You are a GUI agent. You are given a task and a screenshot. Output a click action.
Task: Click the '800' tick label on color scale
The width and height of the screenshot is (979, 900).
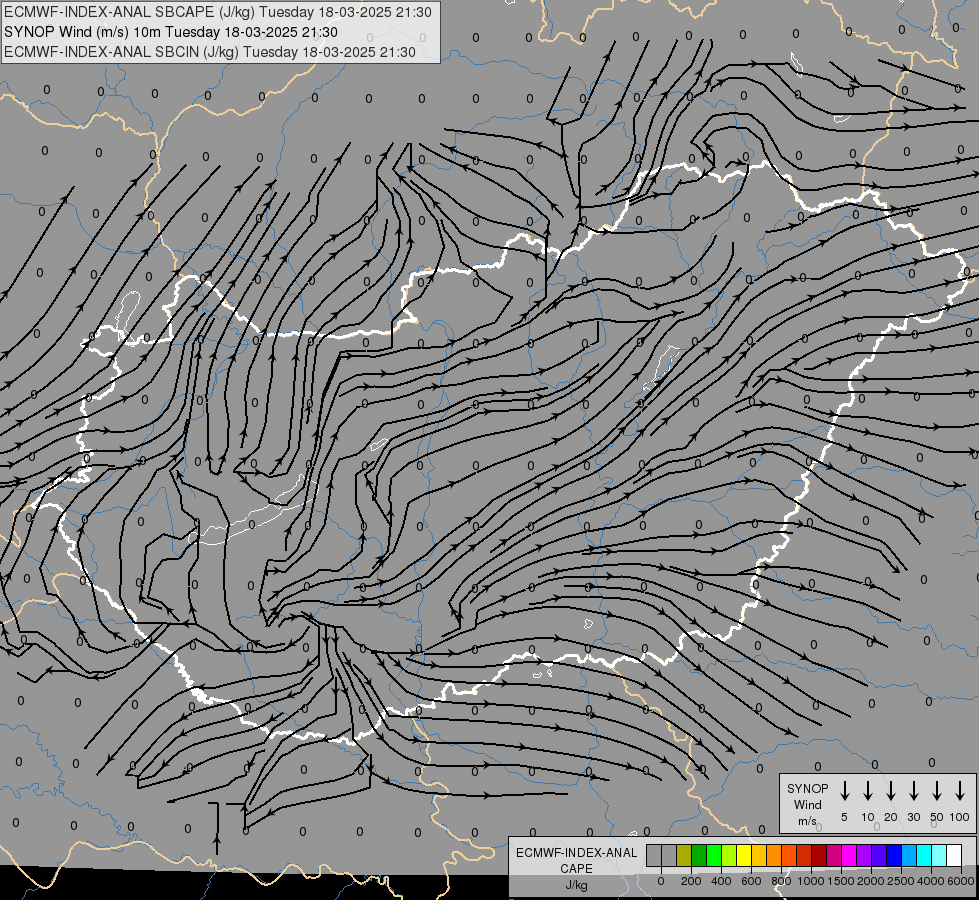781,881
